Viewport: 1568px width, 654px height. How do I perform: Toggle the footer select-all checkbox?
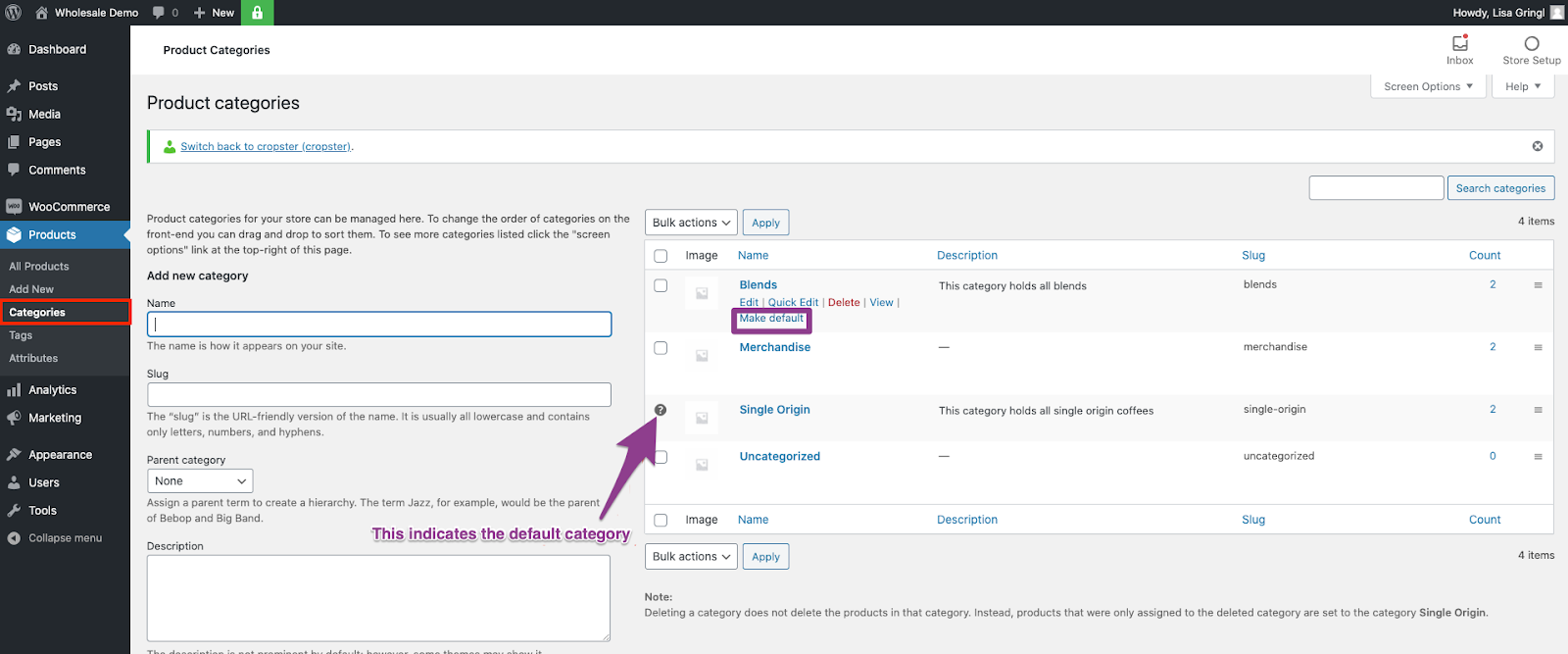(x=661, y=521)
